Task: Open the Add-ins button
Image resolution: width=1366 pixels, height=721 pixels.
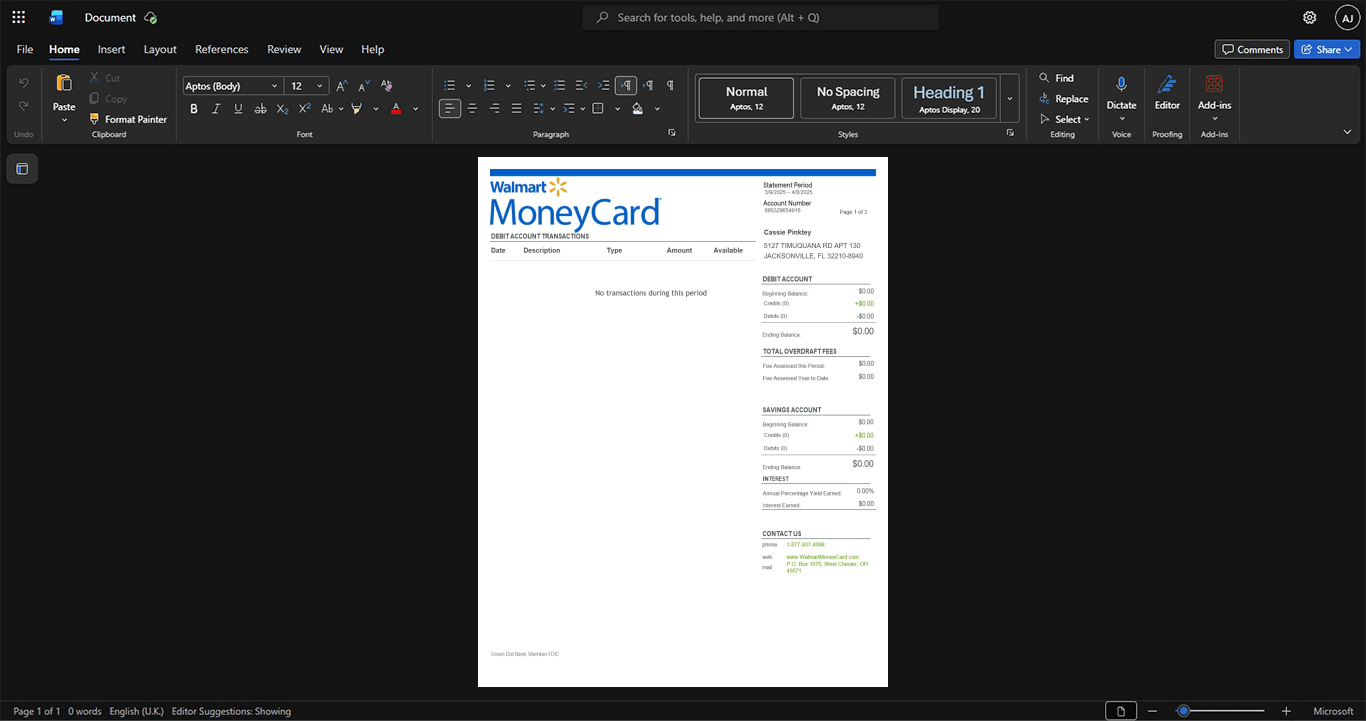Action: (1214, 96)
